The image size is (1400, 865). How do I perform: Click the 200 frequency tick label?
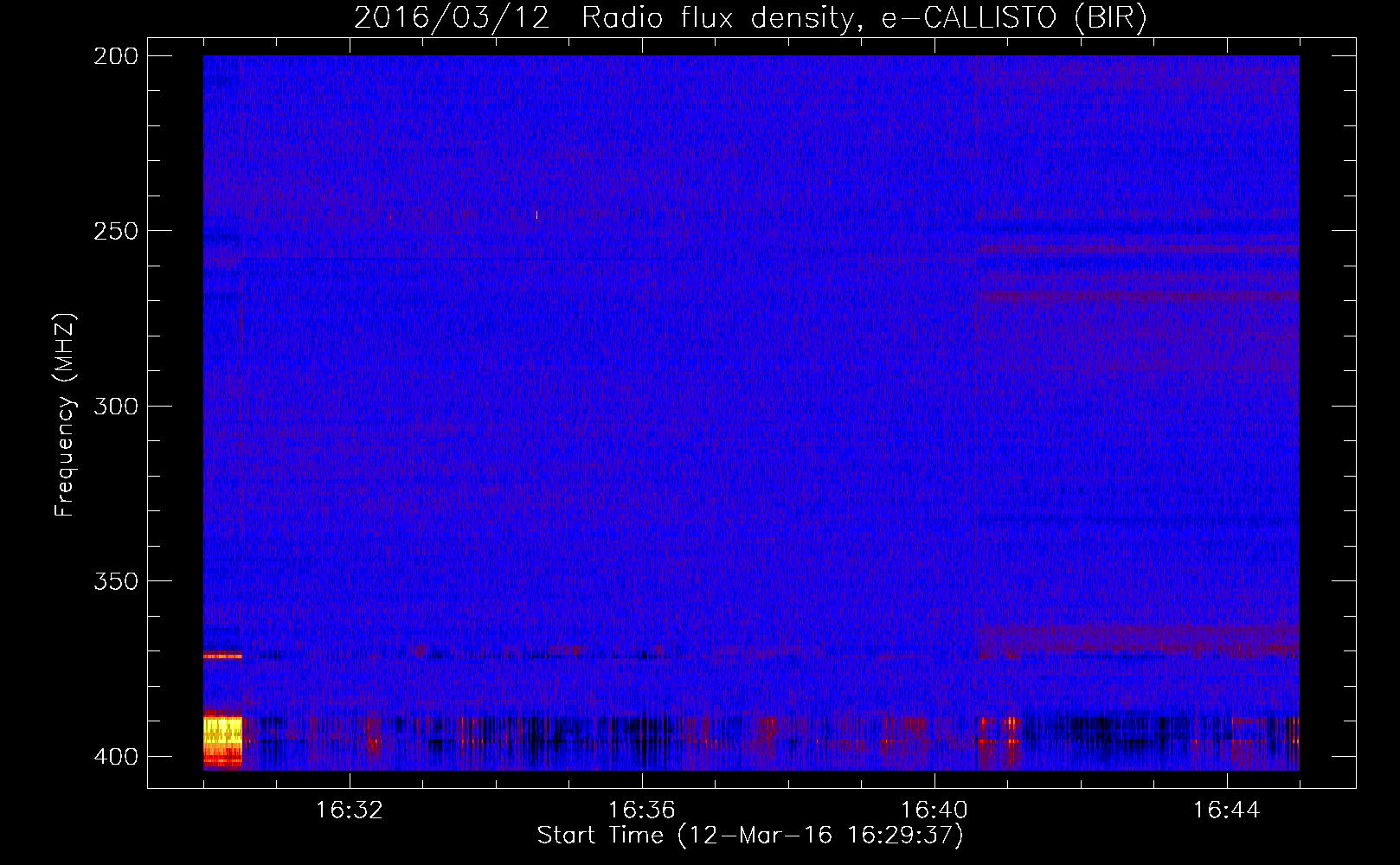116,55
